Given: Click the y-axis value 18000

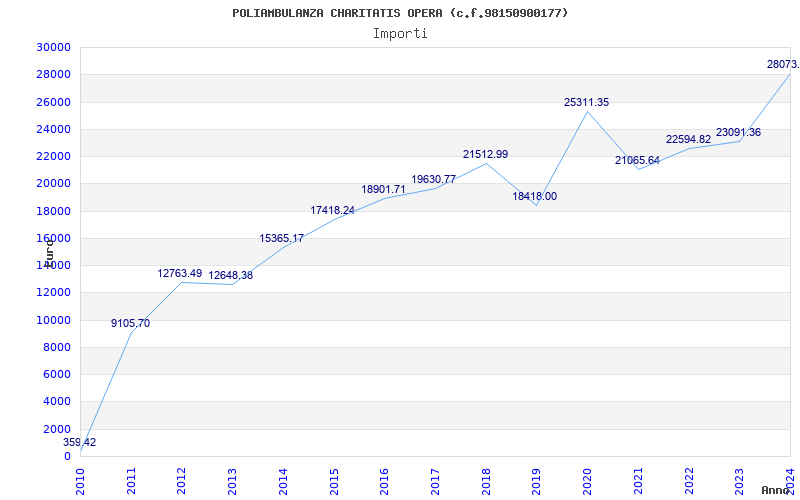Looking at the screenshot, I should (x=54, y=211).
